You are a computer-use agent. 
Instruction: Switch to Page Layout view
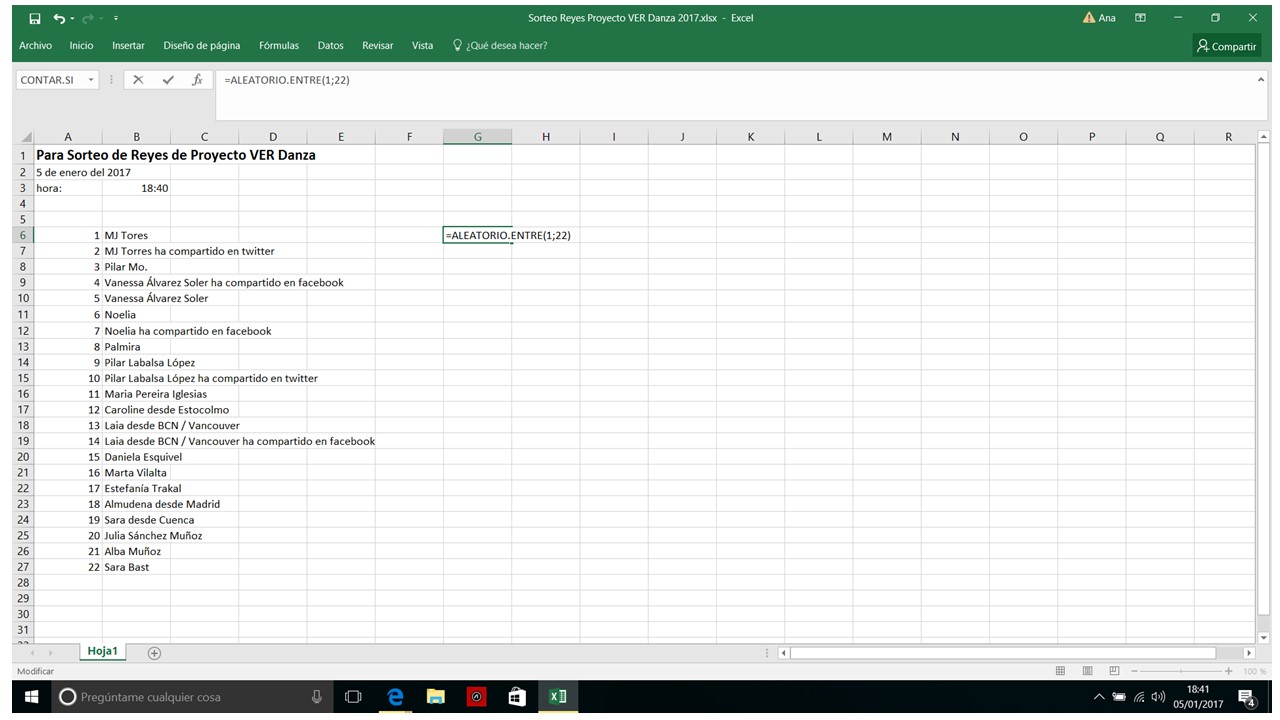[x=1087, y=671]
